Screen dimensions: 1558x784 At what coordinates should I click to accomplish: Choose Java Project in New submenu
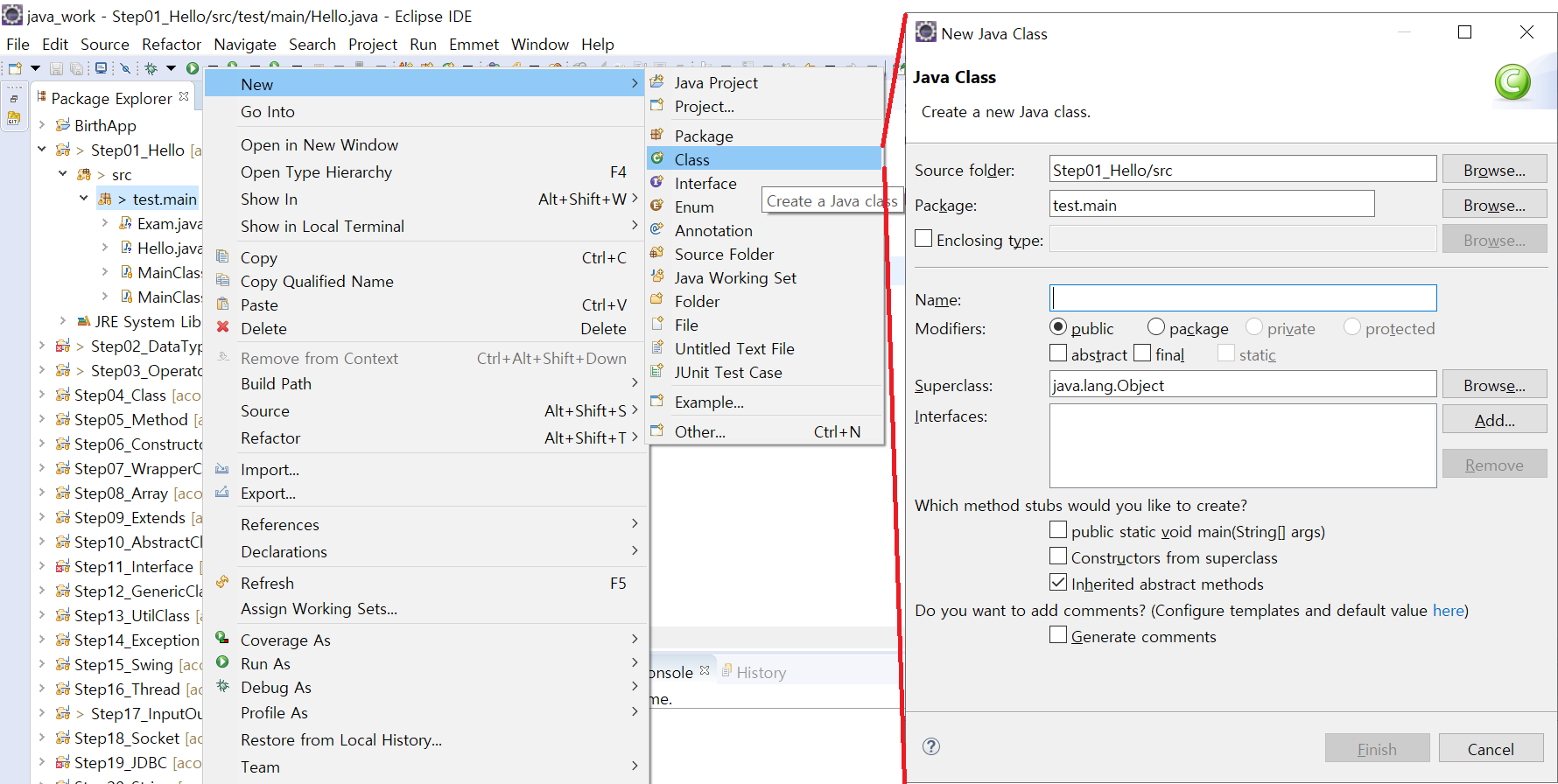[x=764, y=83]
